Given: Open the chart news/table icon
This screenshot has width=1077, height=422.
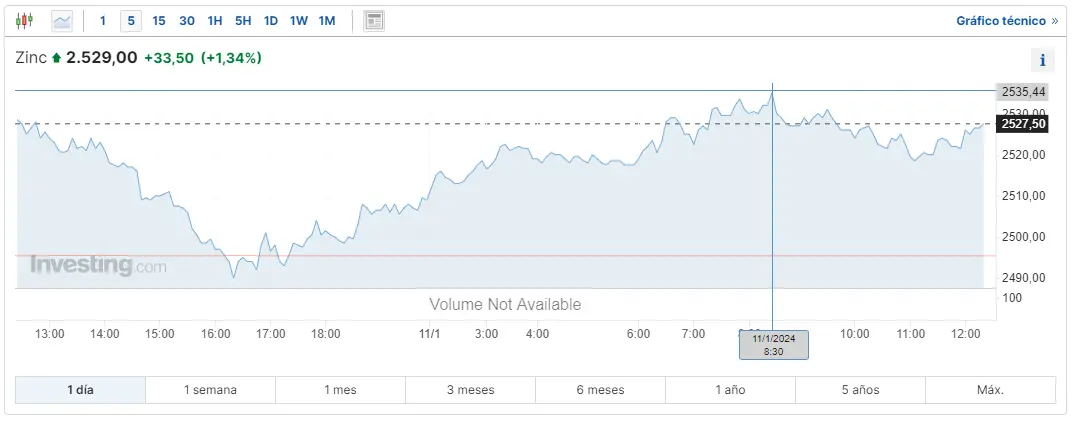Looking at the screenshot, I should click(374, 20).
